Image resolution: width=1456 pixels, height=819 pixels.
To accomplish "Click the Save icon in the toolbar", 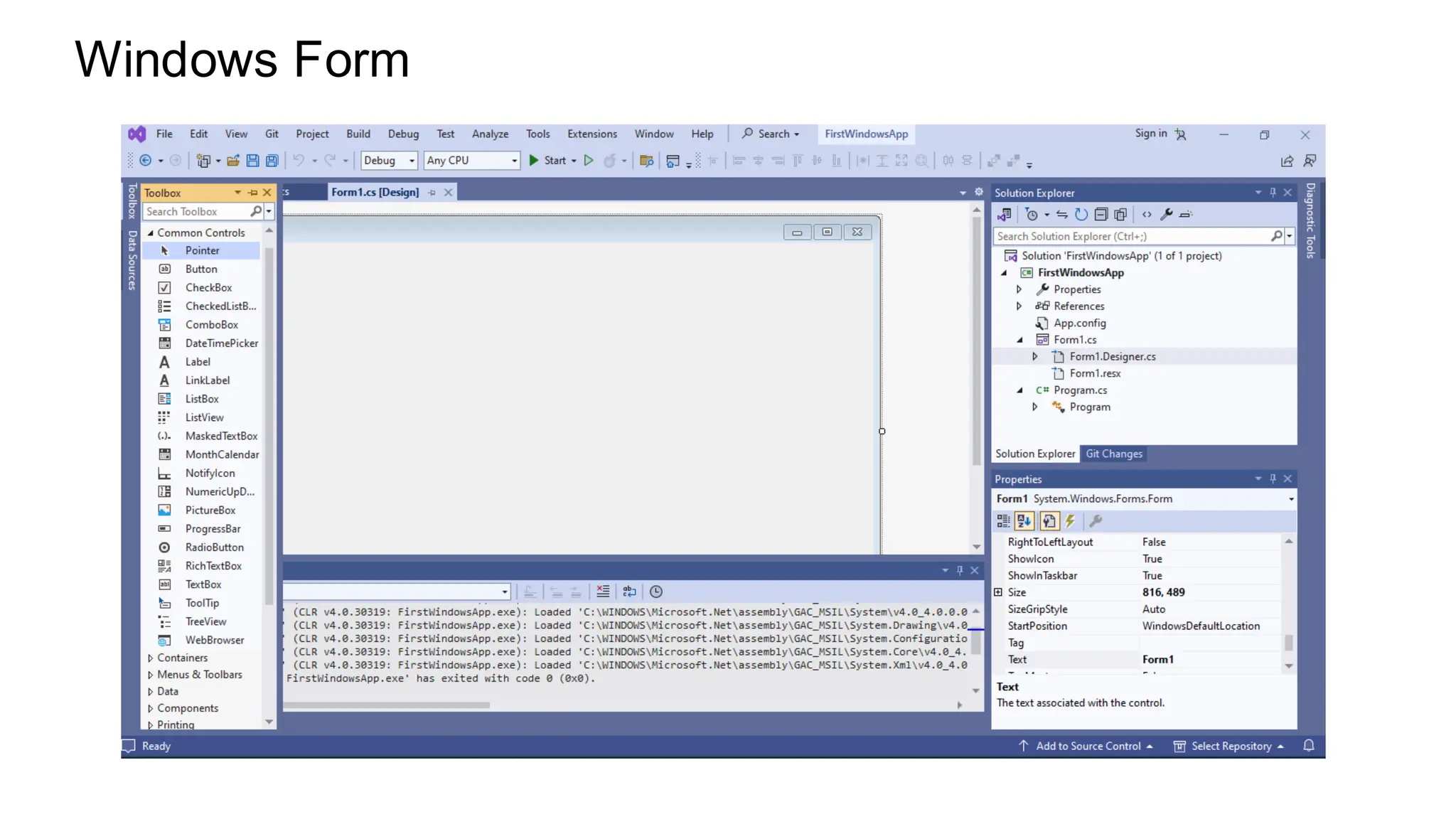I will (x=252, y=161).
